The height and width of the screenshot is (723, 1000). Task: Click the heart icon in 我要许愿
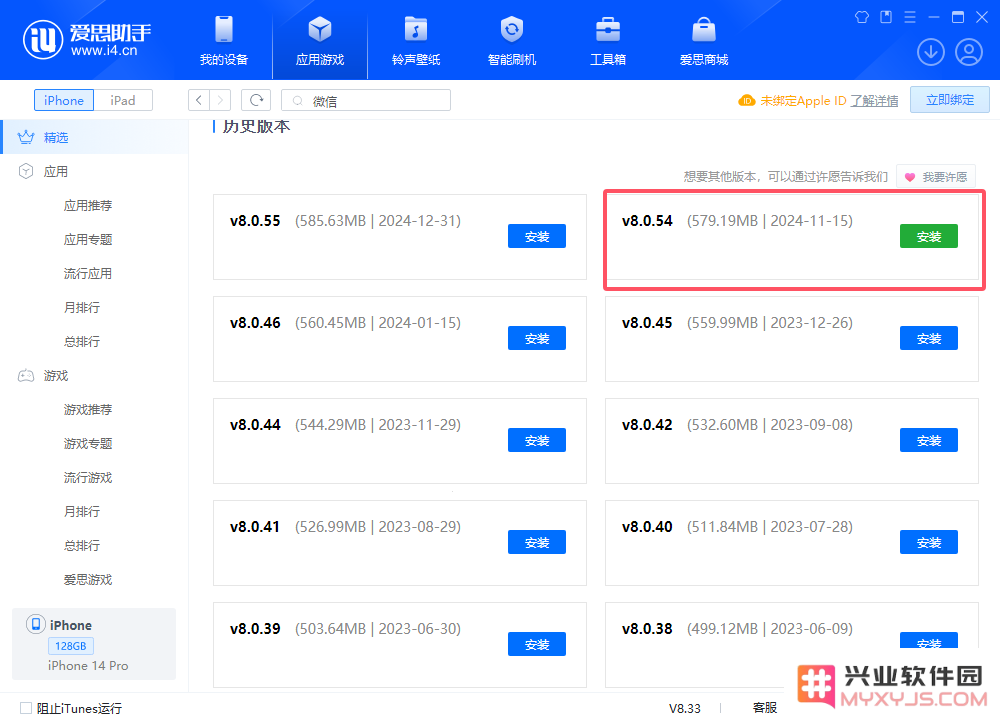910,177
